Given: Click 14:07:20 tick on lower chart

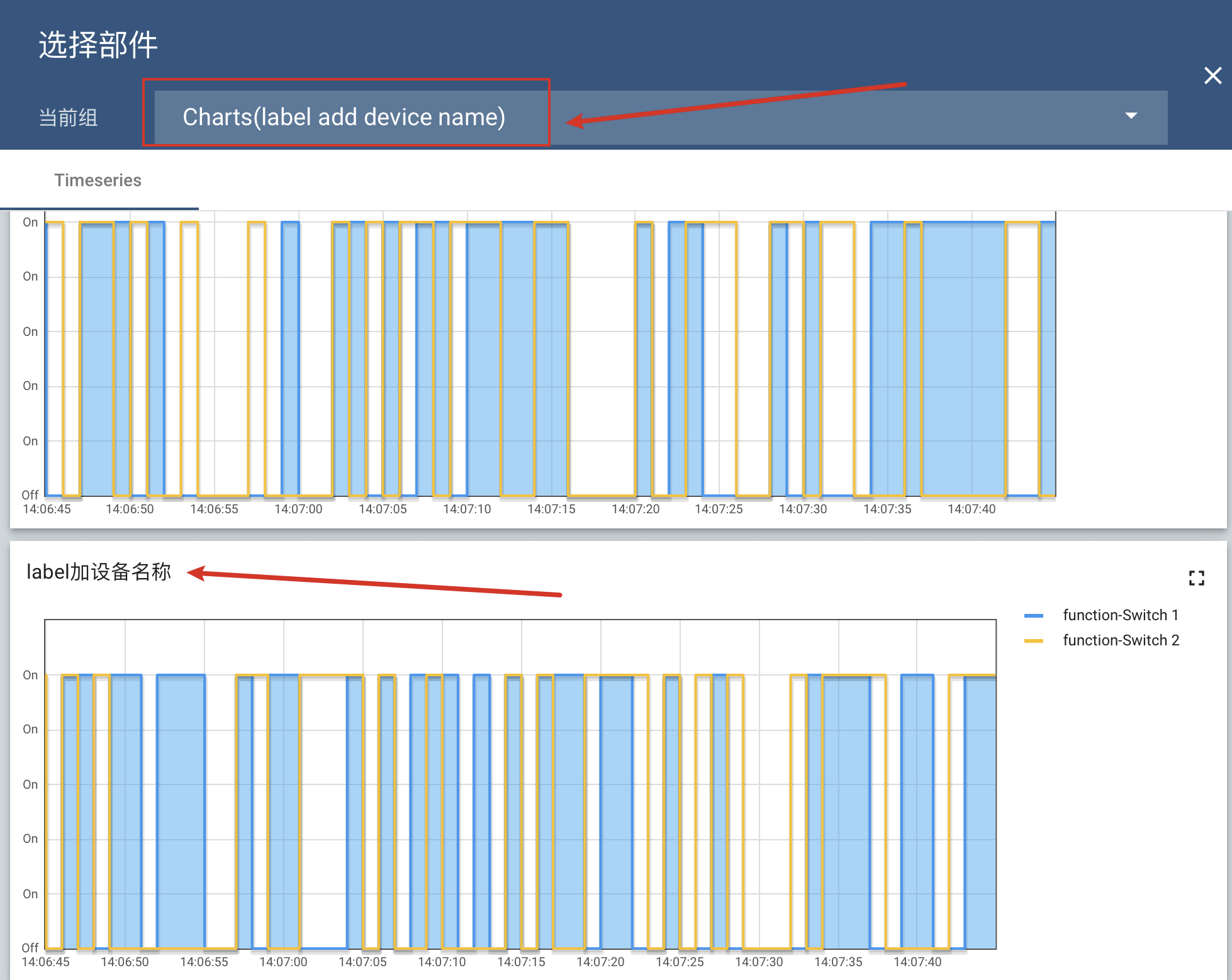Looking at the screenshot, I should pos(600,962).
